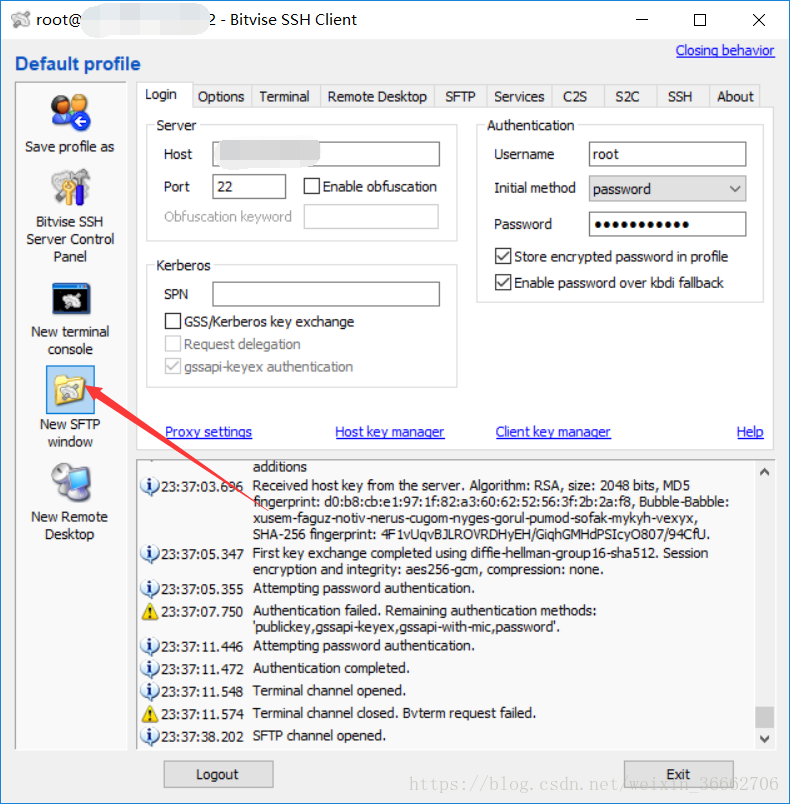The image size is (790, 804).
Task: Switch to the Options tab
Action: coord(221,96)
